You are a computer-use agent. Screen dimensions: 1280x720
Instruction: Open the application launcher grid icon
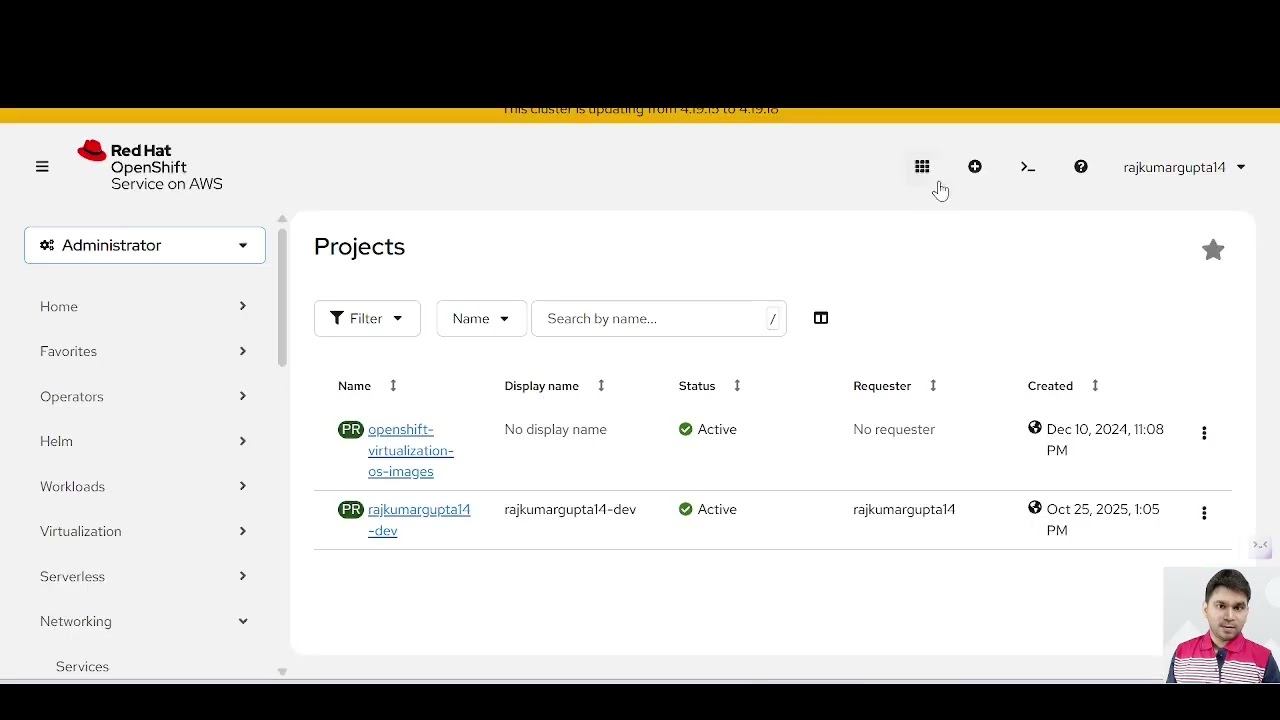tap(922, 167)
